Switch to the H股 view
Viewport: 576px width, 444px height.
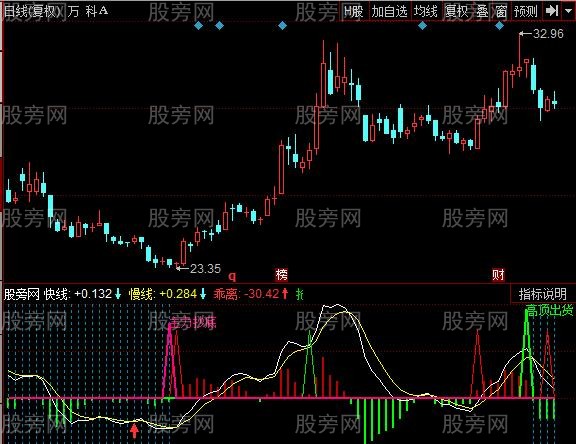pos(354,11)
